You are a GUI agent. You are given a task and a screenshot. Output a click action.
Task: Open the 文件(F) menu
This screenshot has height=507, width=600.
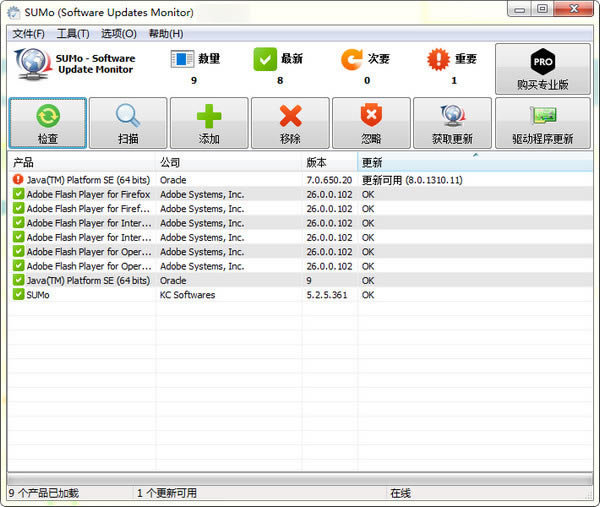[28, 34]
